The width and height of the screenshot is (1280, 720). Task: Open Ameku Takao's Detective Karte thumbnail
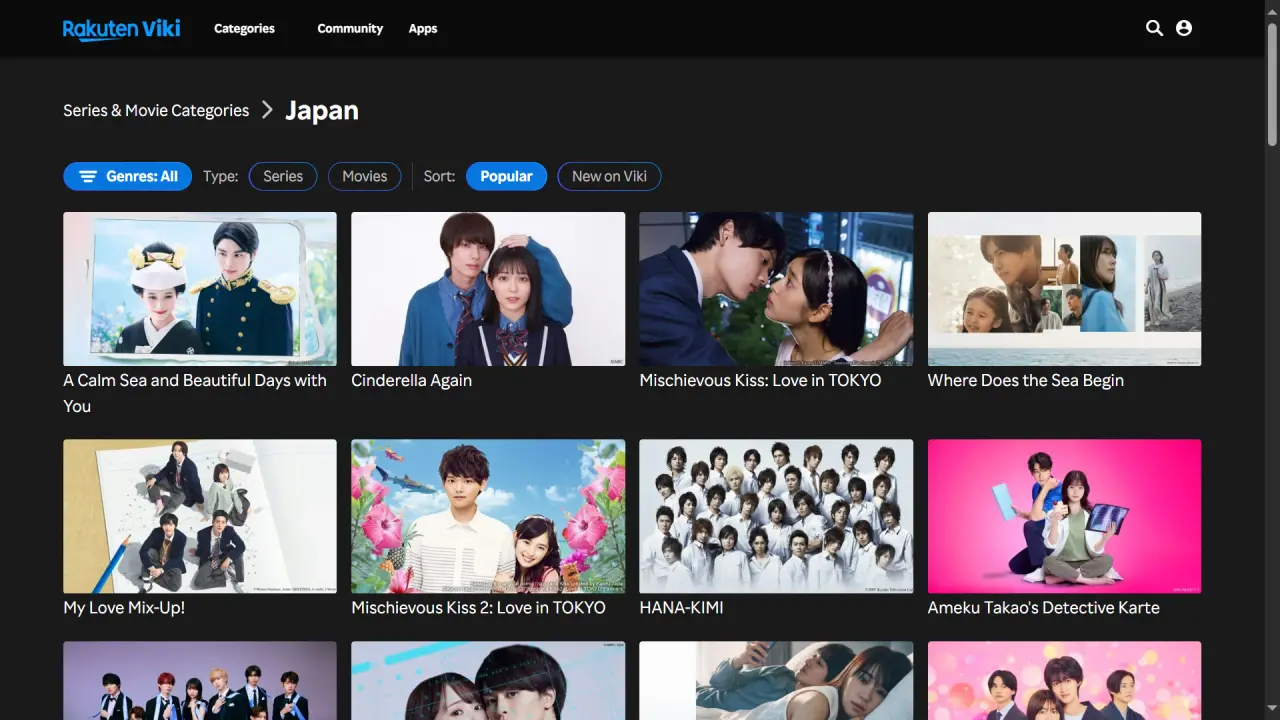pyautogui.click(x=1064, y=517)
